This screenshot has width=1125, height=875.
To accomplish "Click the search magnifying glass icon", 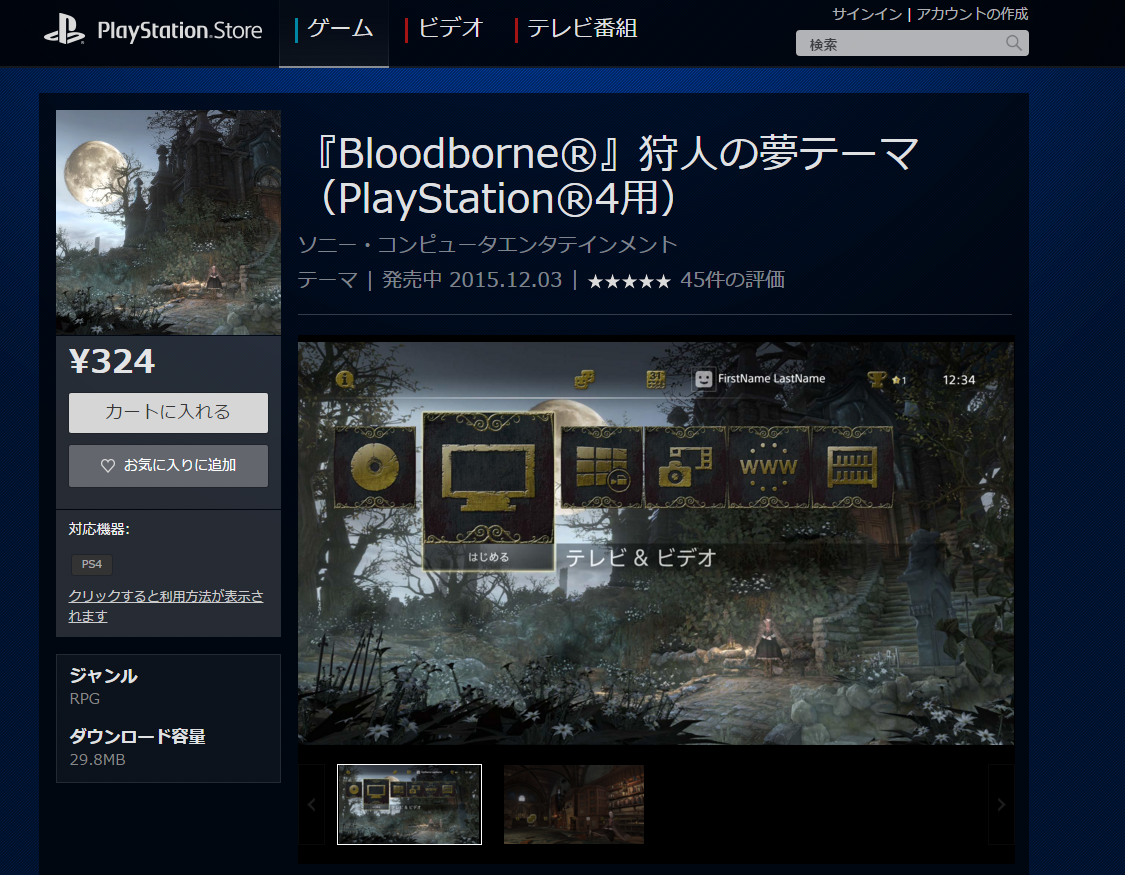I will coord(1013,43).
